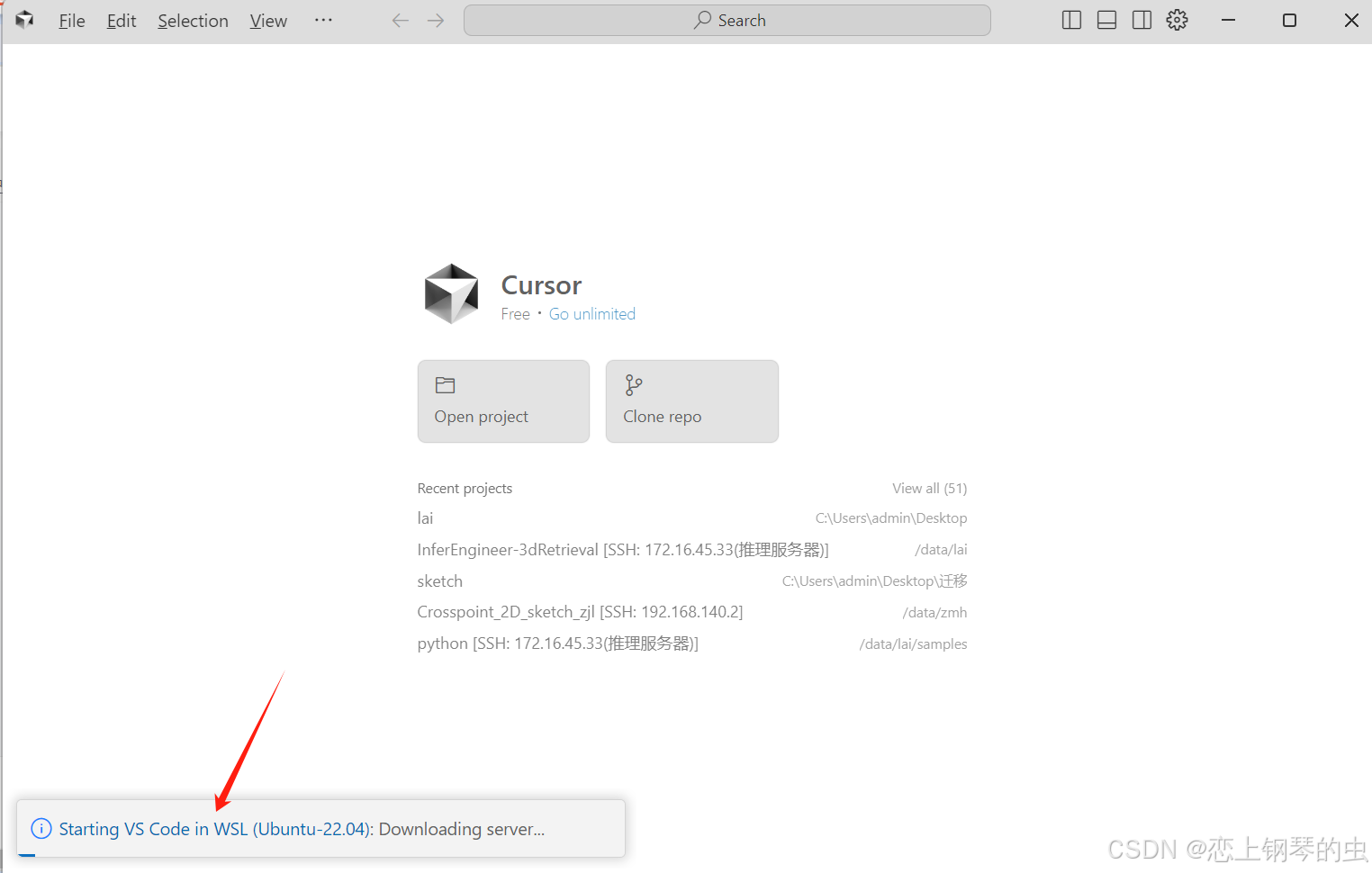Click View all (51) to expand recent projects
This screenshot has width=1372, height=873.
pos(929,488)
